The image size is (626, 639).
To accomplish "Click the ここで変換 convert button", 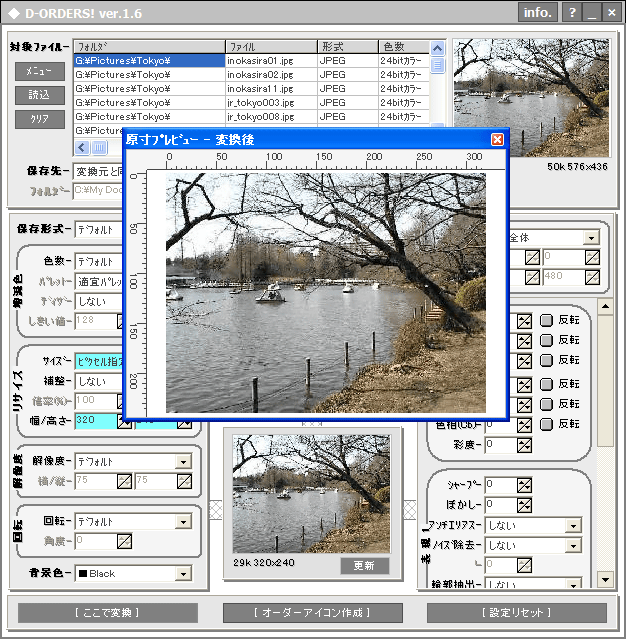I will tap(108, 613).
